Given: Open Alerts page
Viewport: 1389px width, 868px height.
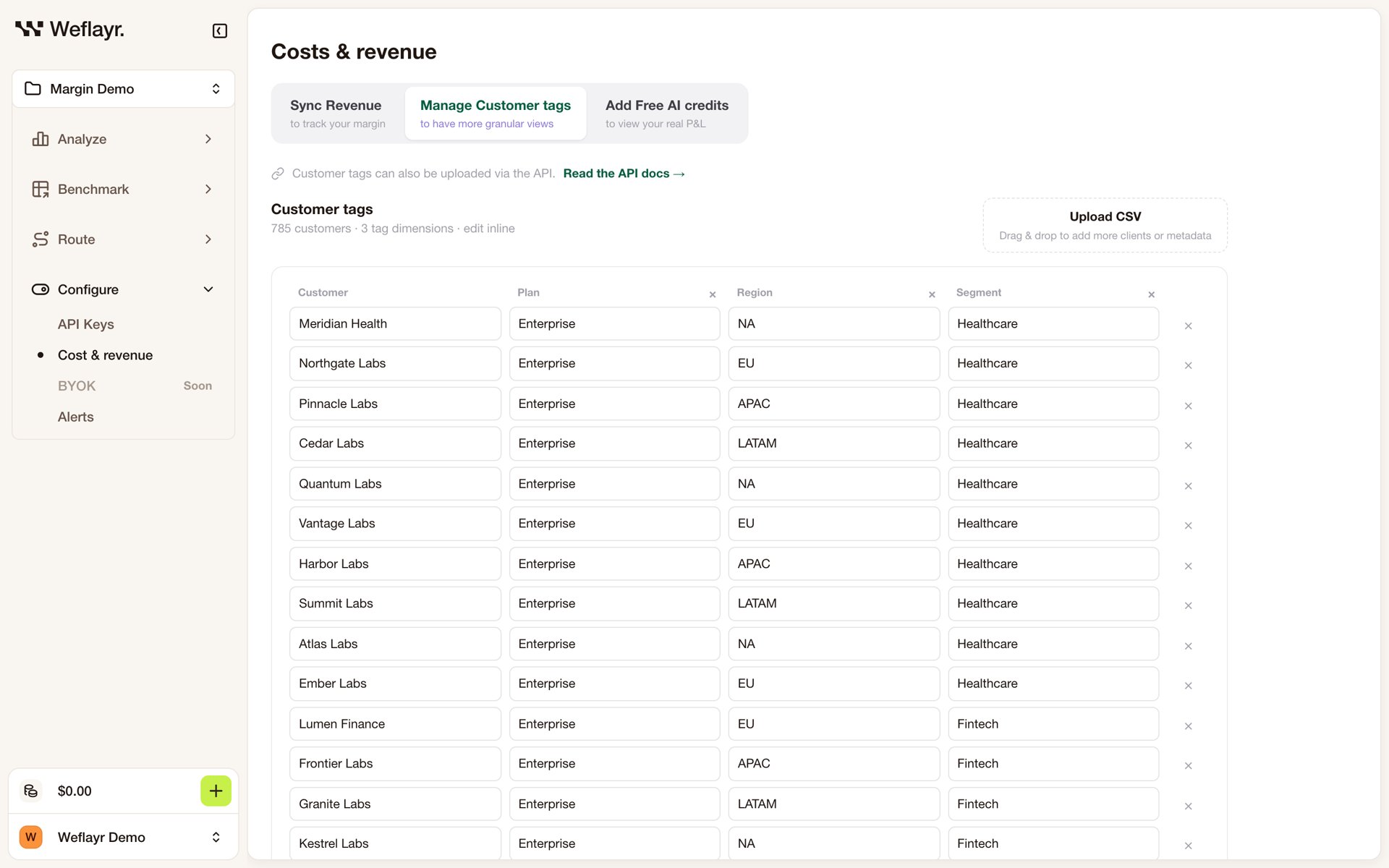Looking at the screenshot, I should point(76,417).
